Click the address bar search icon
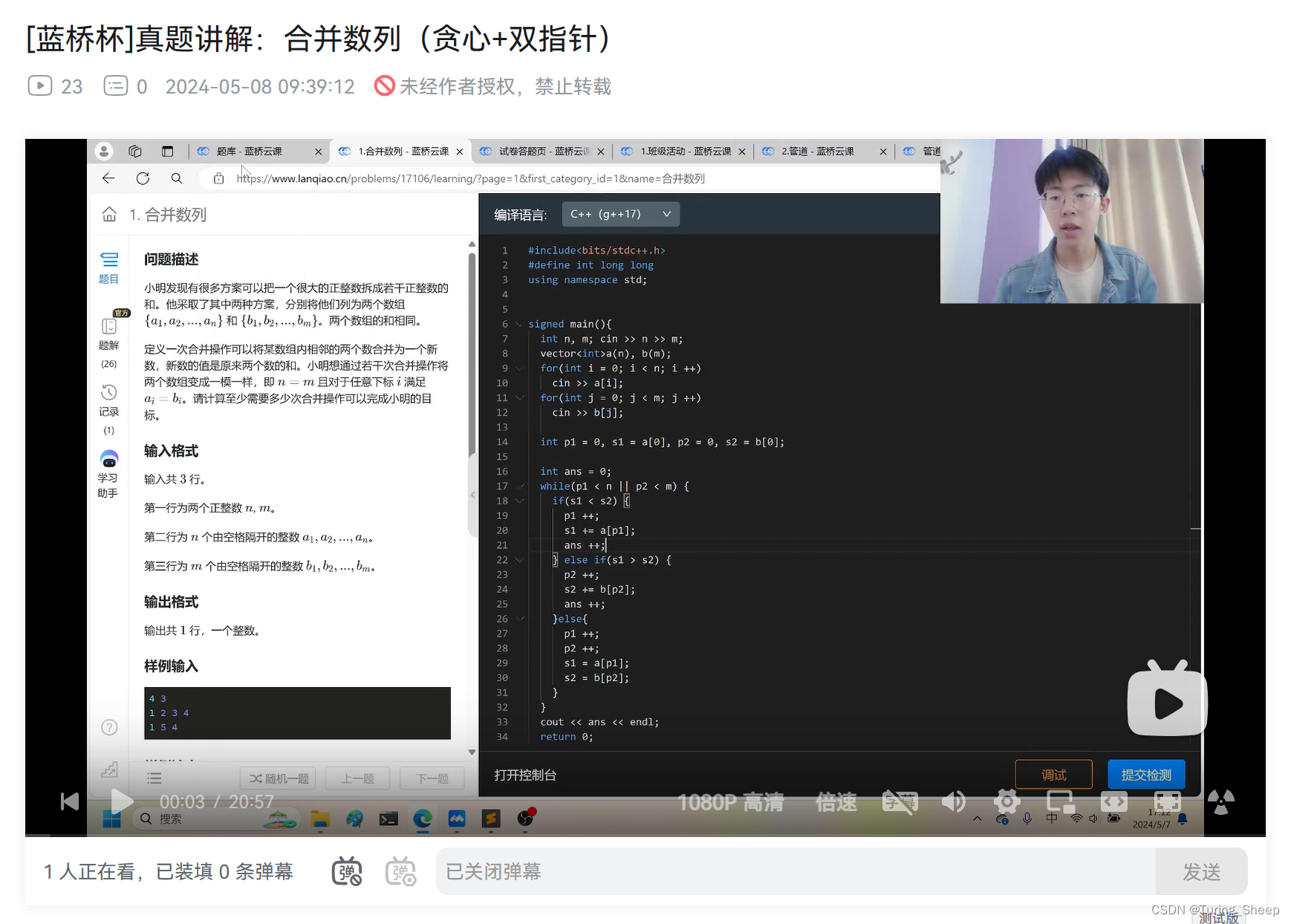Viewport: 1291px width, 924px height. (177, 178)
